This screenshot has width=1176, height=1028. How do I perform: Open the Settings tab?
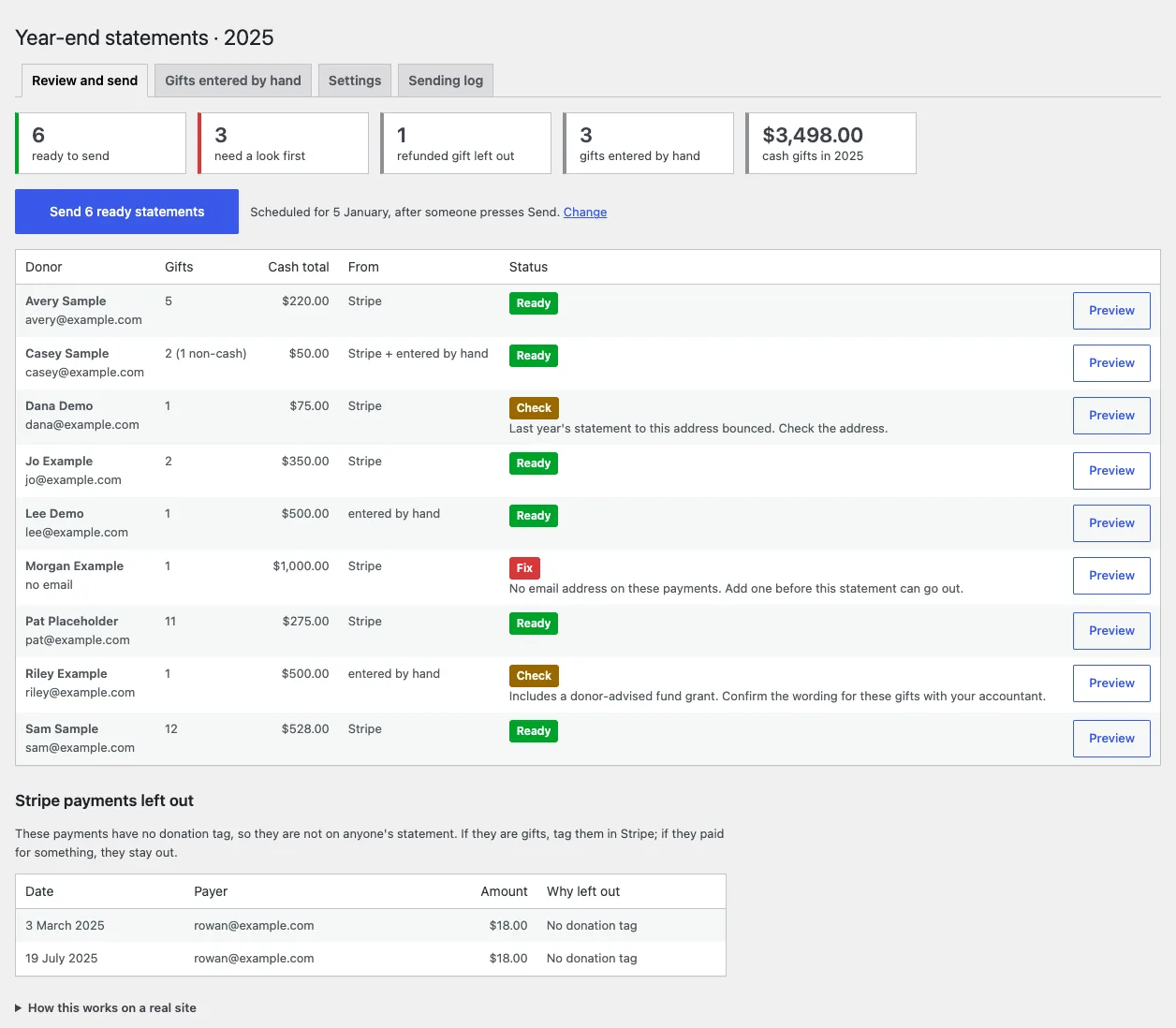click(355, 81)
